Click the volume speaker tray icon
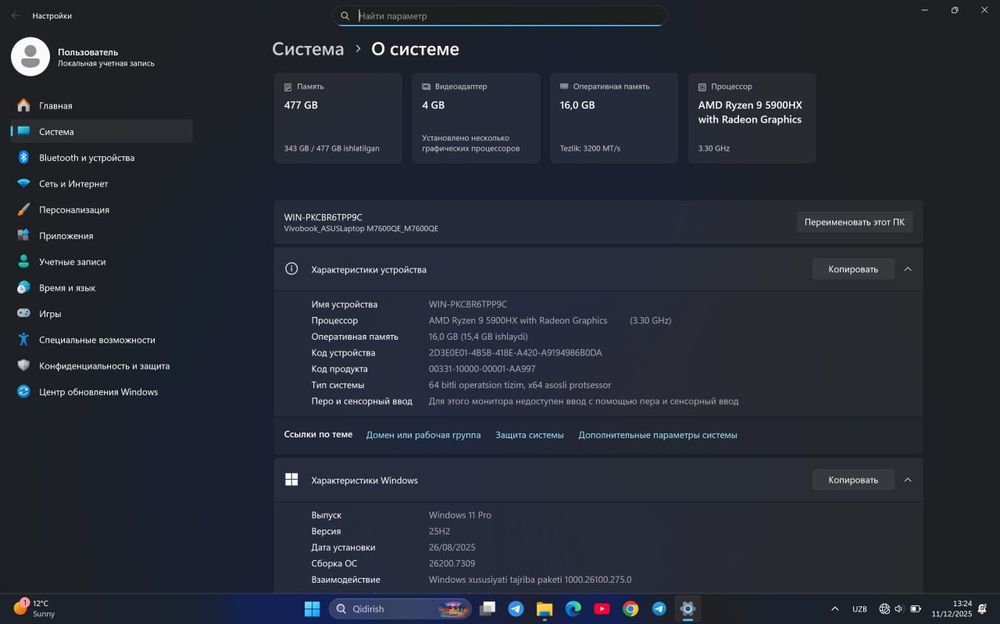The height and width of the screenshot is (624, 1000). (x=899, y=609)
